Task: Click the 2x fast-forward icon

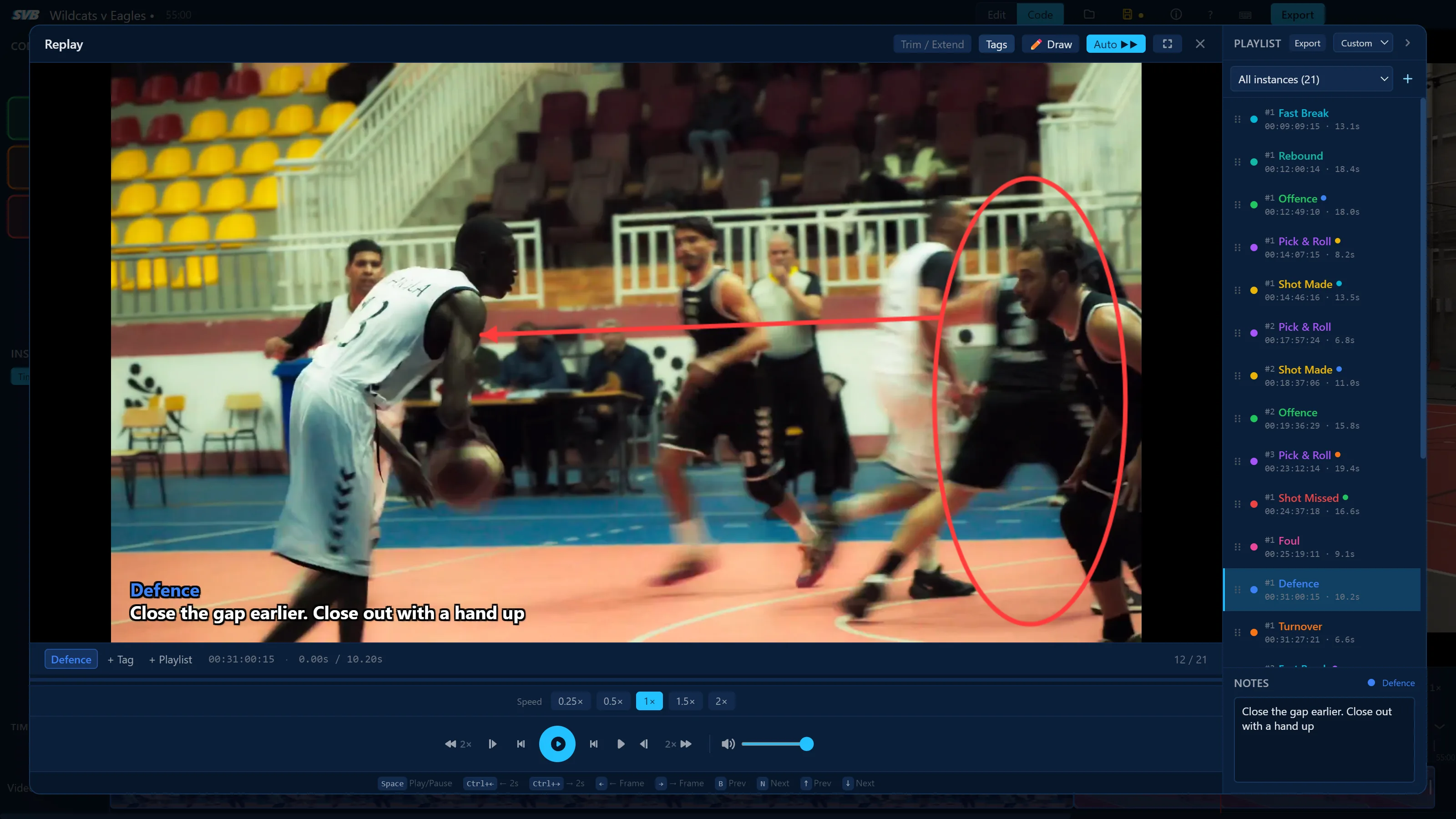Action: 678,744
